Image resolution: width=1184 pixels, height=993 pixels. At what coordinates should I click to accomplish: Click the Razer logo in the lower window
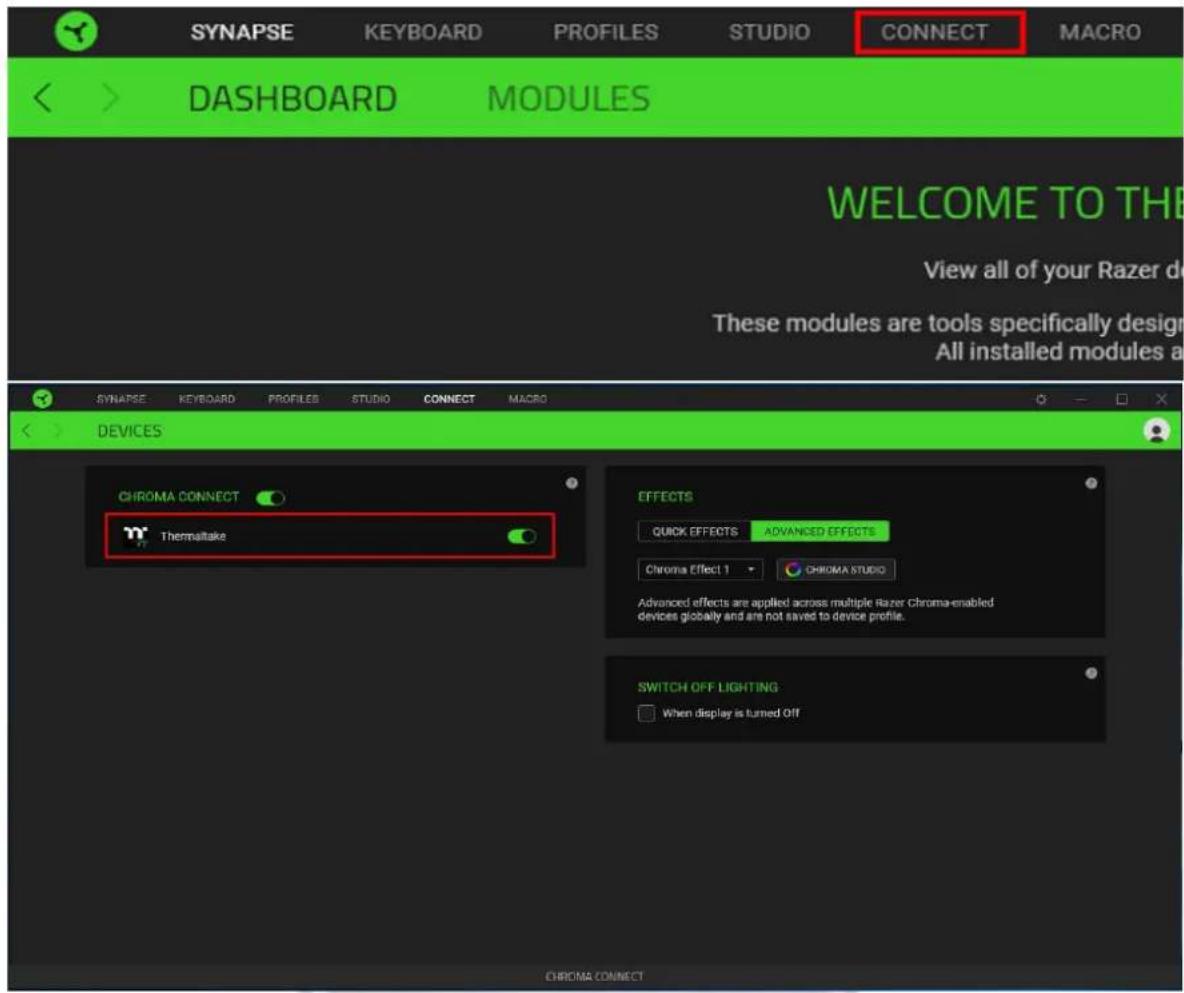[x=43, y=399]
